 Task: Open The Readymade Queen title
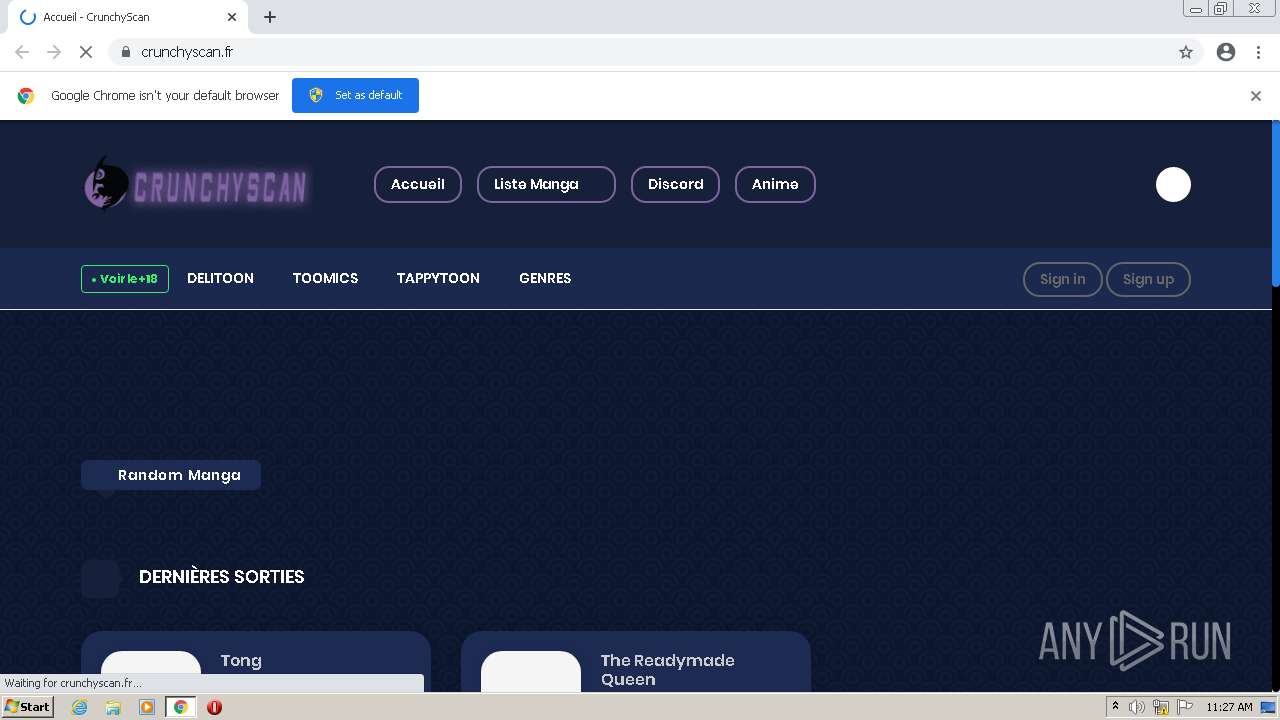tap(667, 669)
